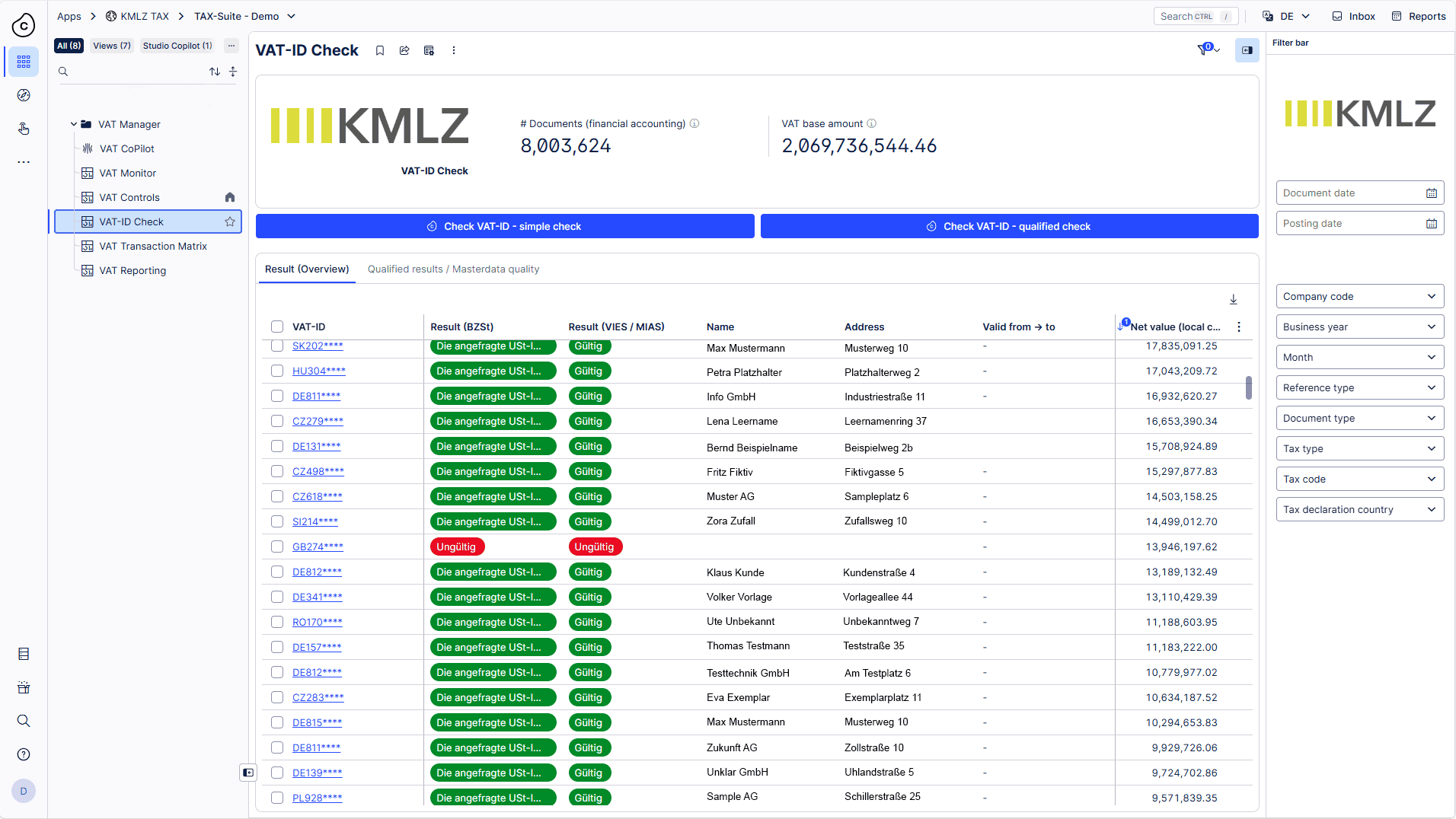This screenshot has width=1456, height=819.
Task: Open VAT Transaction Matrix in navigation tree
Action: [x=153, y=247]
